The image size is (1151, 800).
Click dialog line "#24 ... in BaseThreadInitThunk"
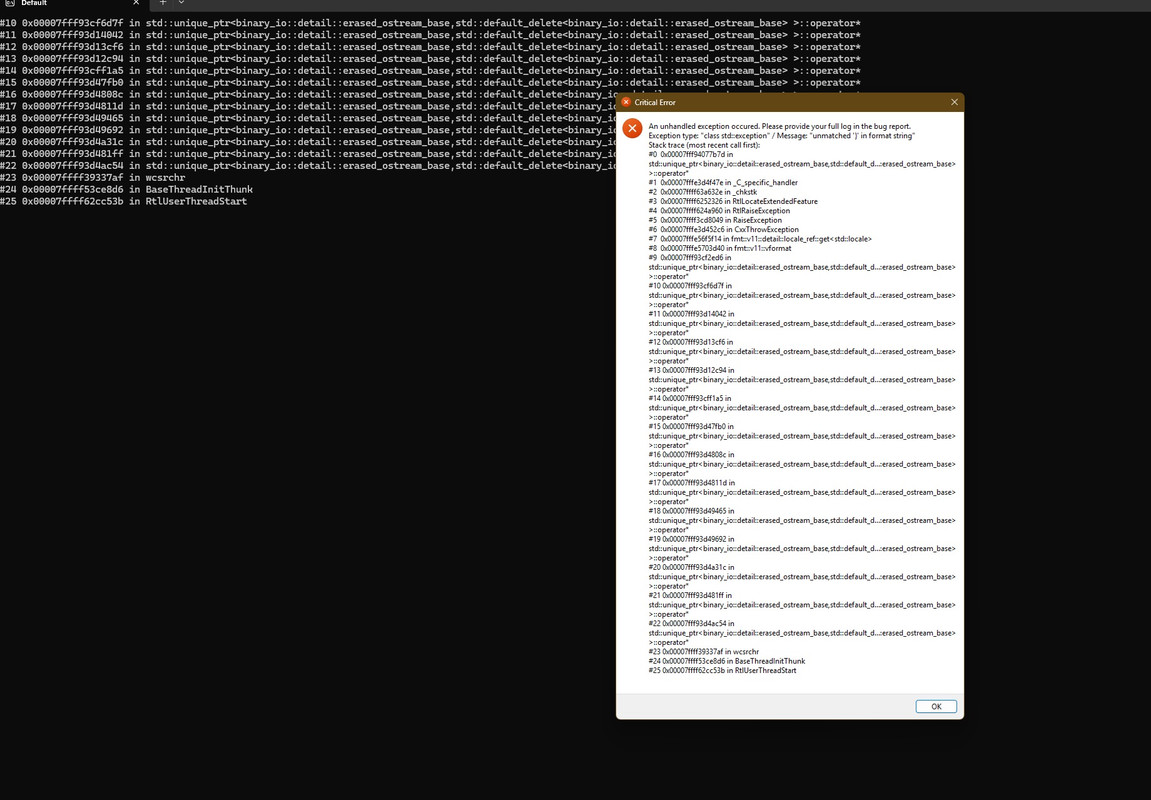727,661
